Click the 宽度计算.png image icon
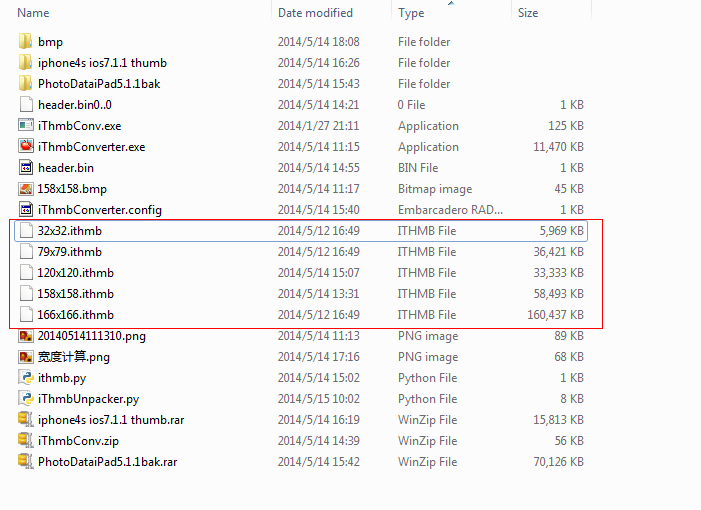701x510 pixels. coord(26,357)
